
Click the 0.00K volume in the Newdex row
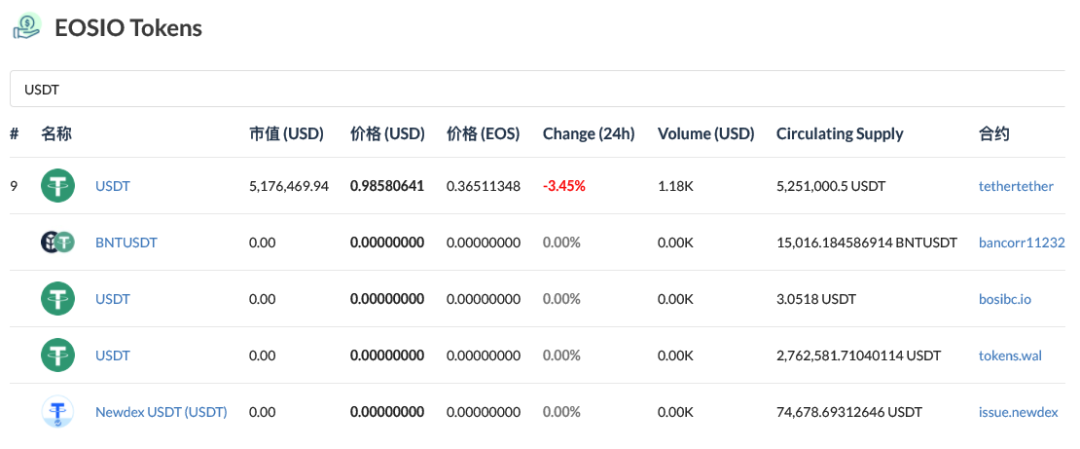coord(677,412)
